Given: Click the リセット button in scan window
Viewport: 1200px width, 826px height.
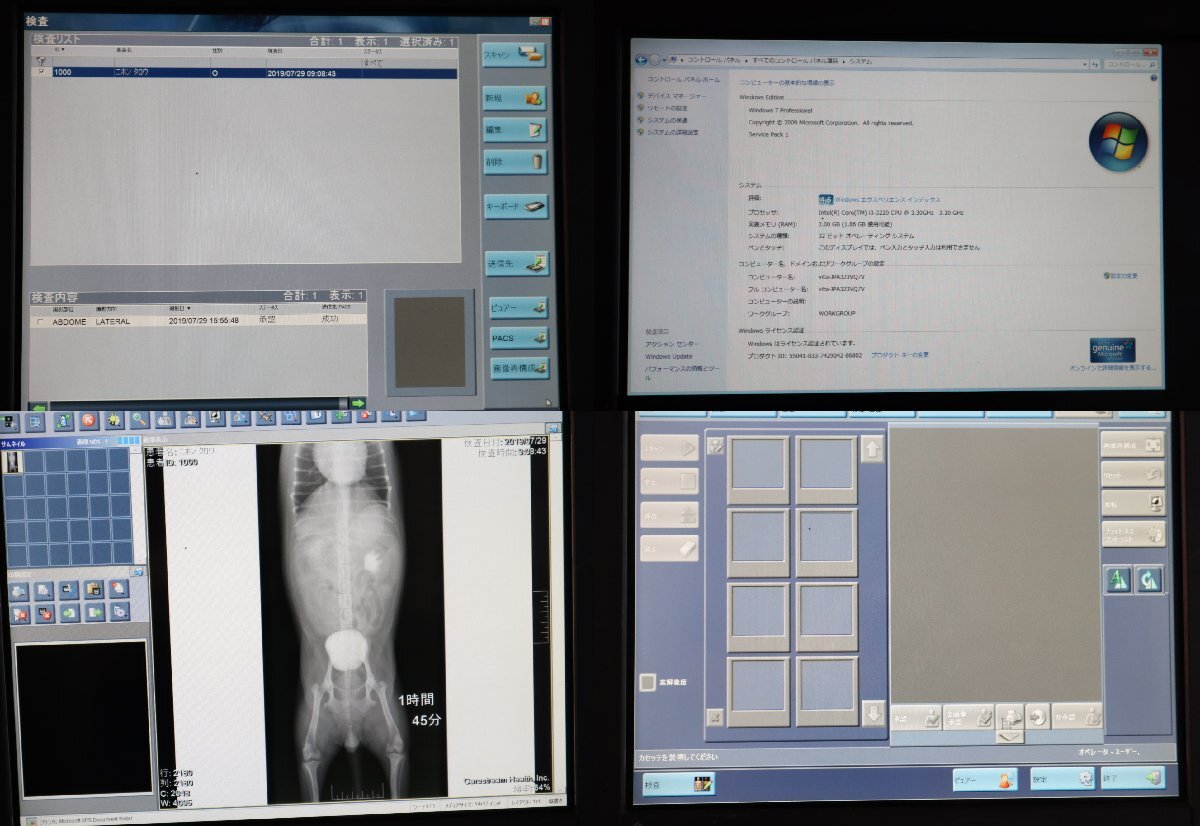Looking at the screenshot, I should click(x=1133, y=473).
